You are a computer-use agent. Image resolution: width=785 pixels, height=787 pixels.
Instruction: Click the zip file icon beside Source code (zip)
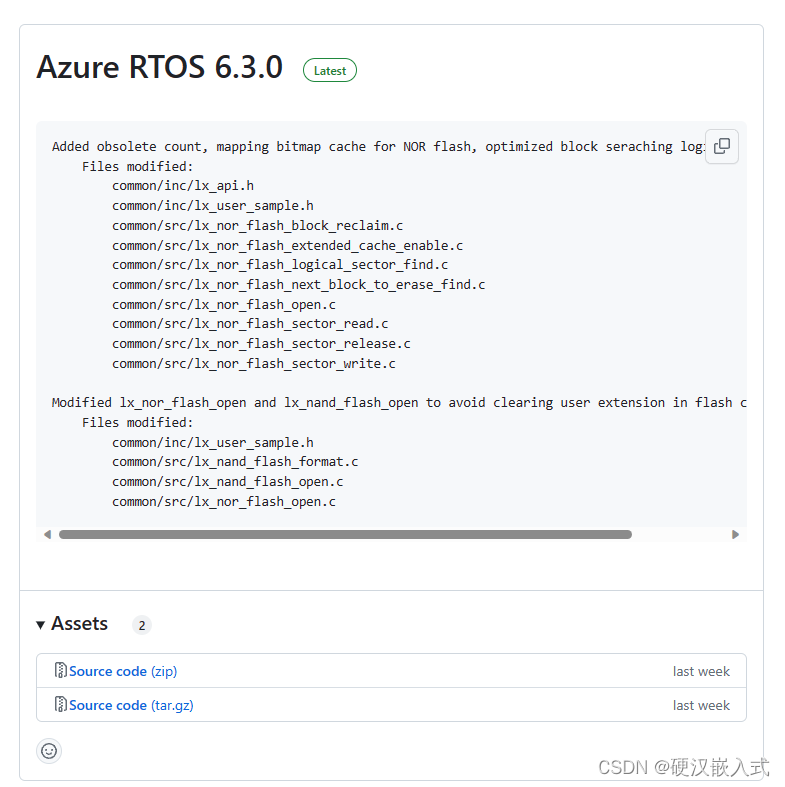click(x=60, y=670)
